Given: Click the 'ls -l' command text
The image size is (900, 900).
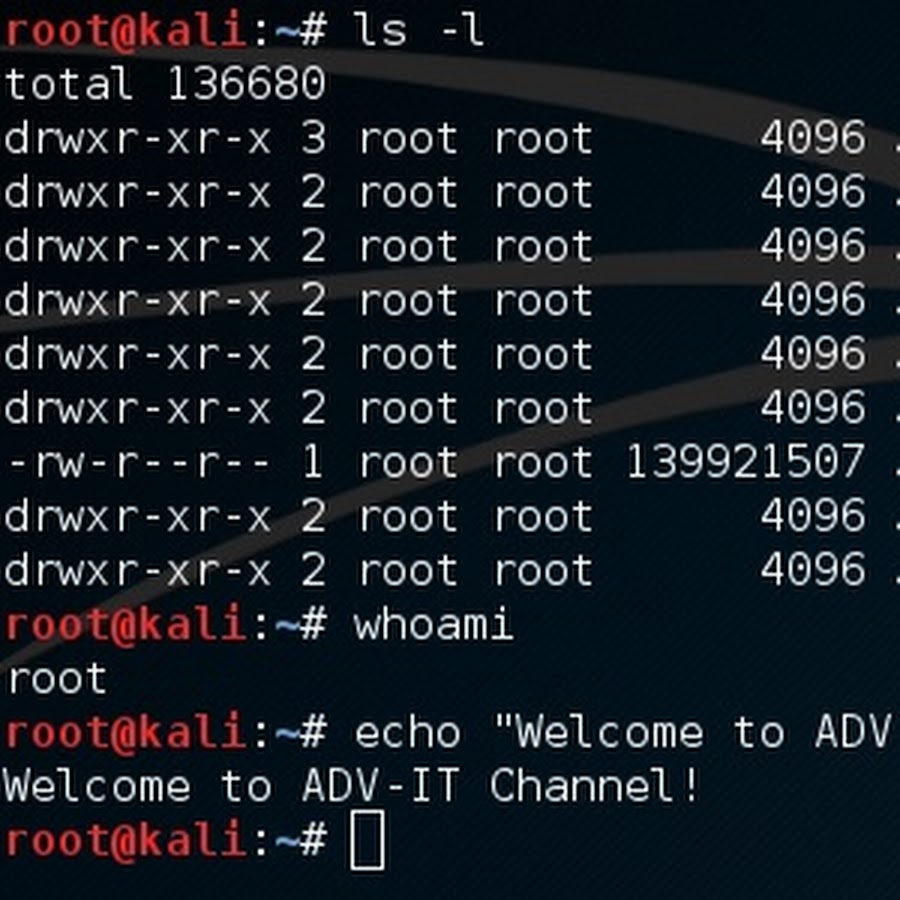Looking at the screenshot, I should pos(418,30).
